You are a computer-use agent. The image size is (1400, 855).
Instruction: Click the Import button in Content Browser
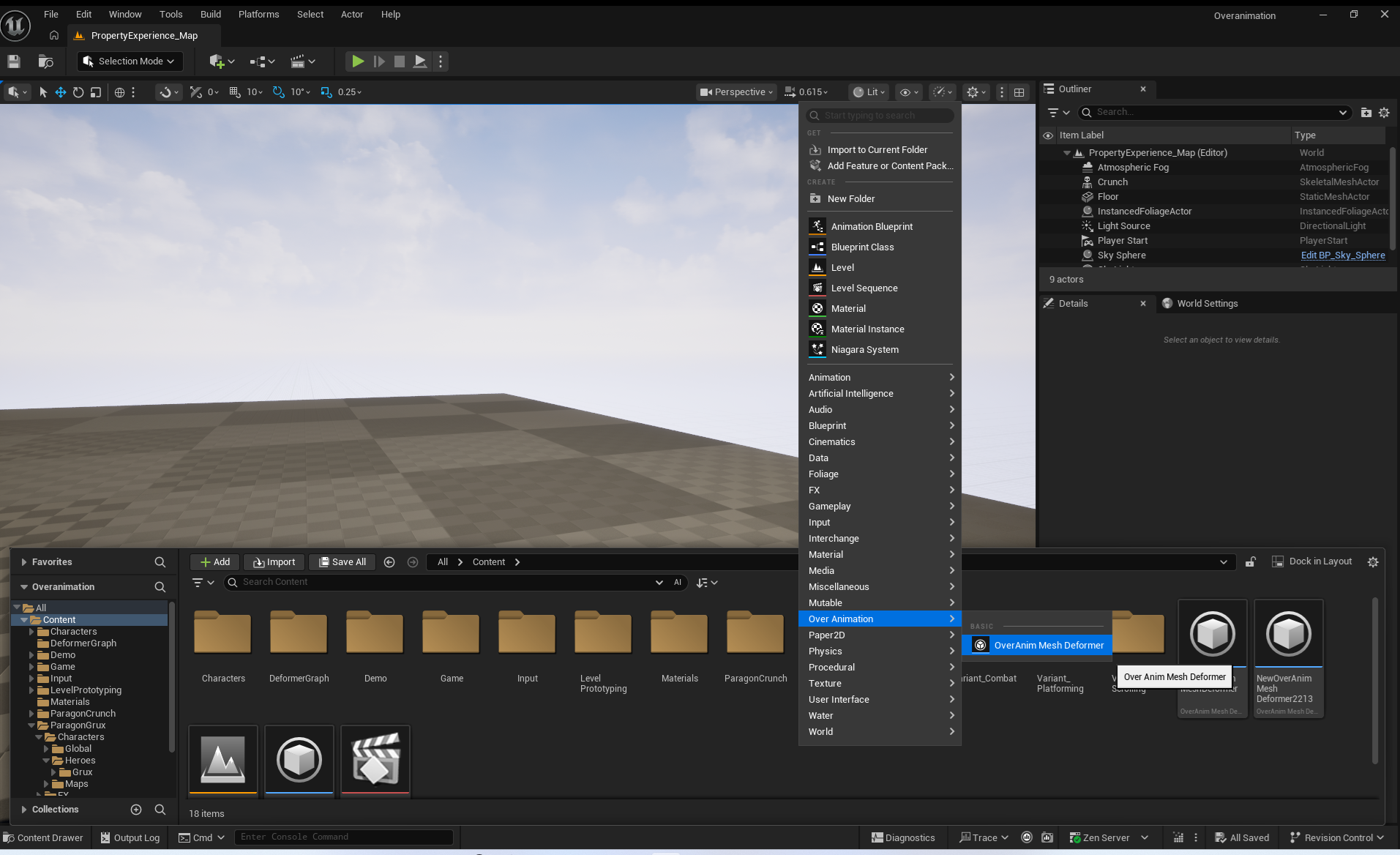pos(274,562)
